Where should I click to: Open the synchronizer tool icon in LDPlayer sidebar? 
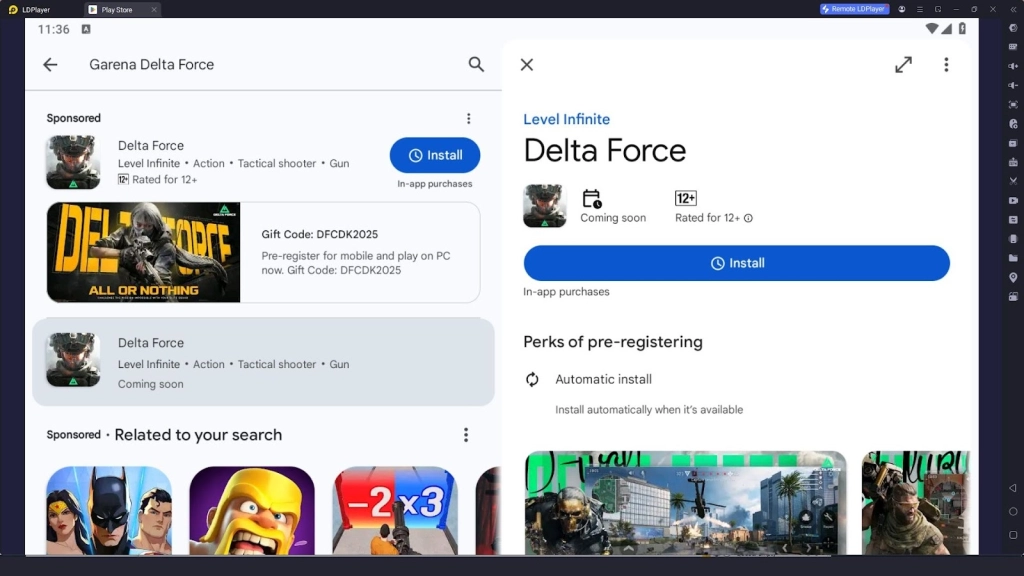[1013, 219]
